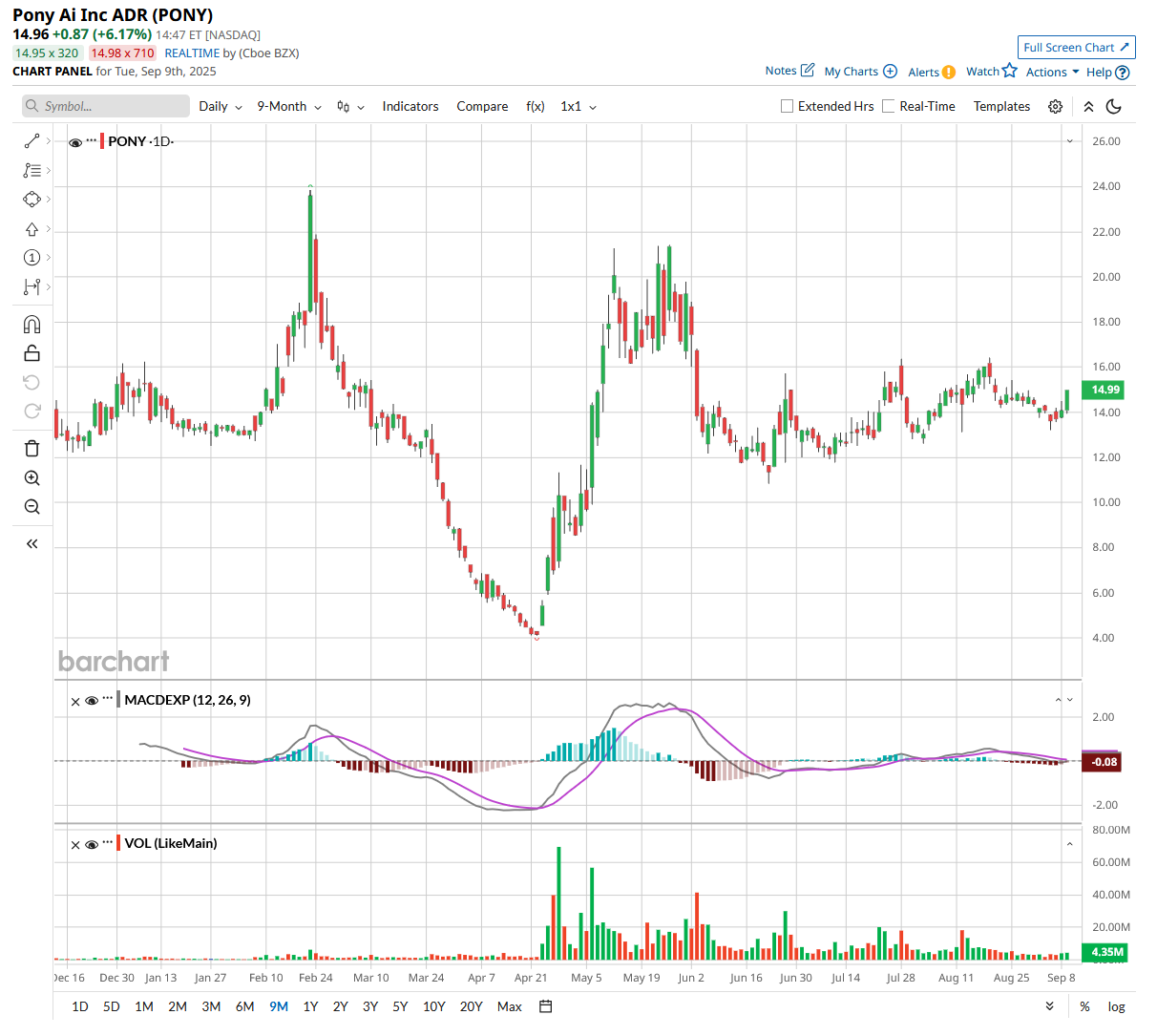Add PONY to watchlist star icon

(1009, 71)
